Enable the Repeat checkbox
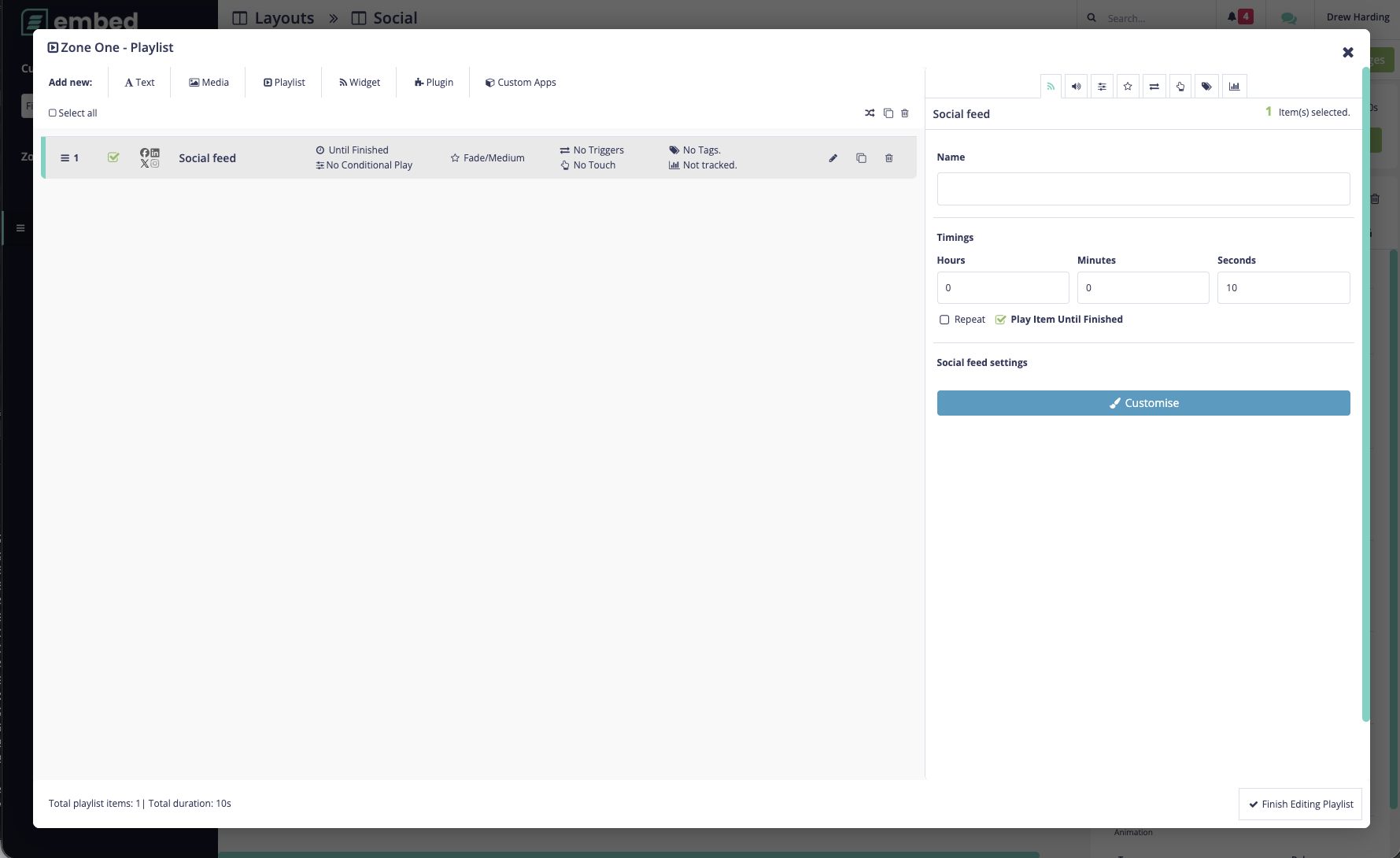1400x858 pixels. click(x=944, y=320)
